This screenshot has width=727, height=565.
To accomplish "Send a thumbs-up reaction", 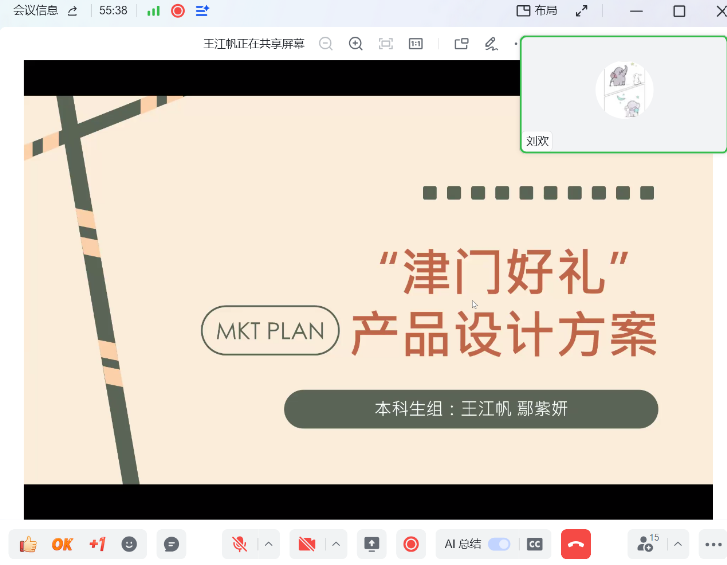I will pos(28,544).
